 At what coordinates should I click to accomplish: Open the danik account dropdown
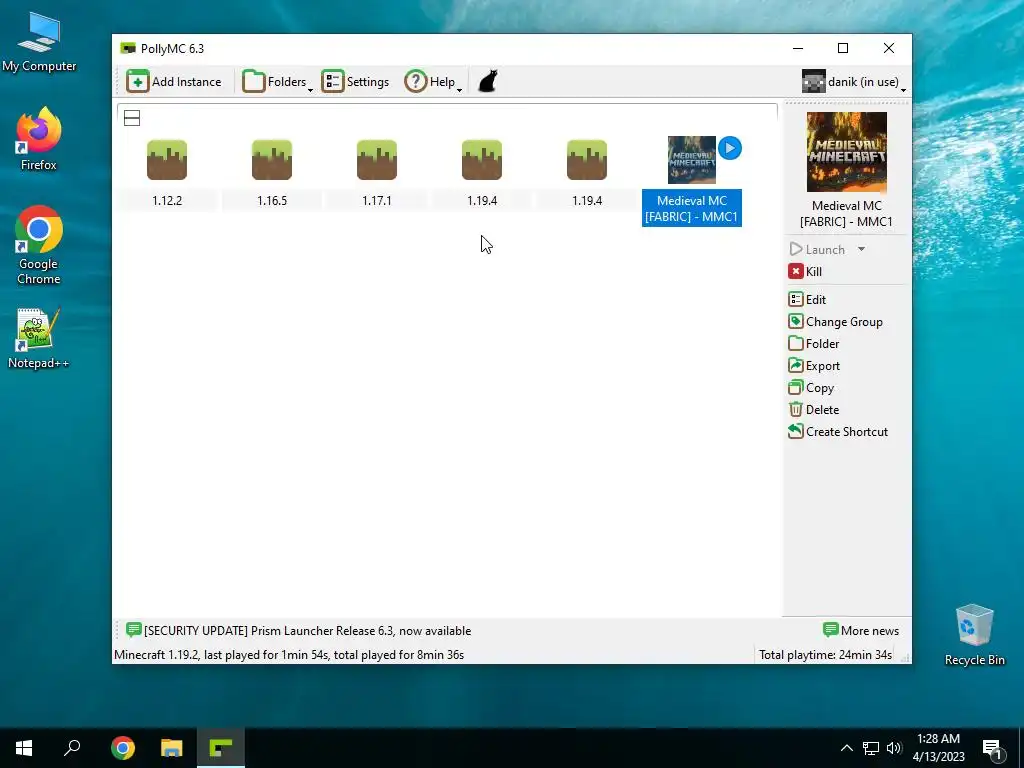854,82
